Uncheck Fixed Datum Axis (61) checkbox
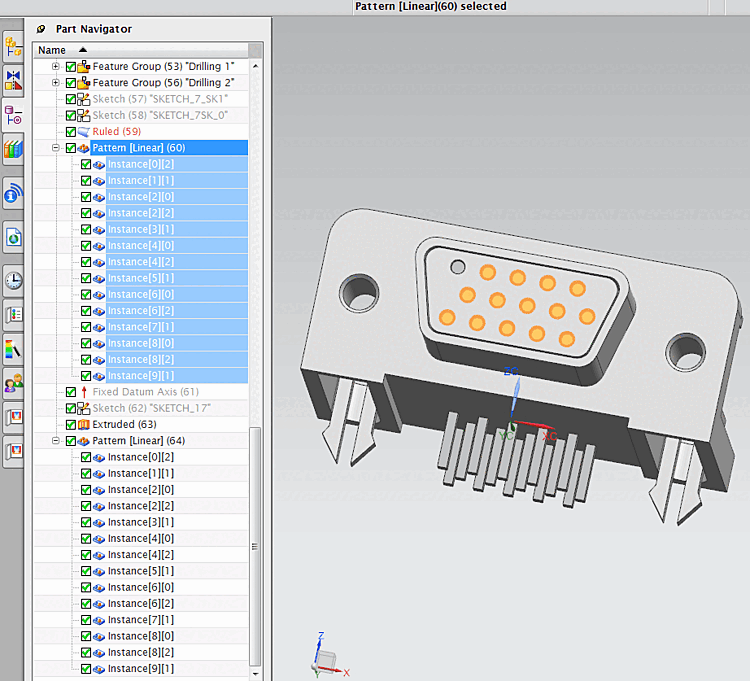 coord(70,392)
